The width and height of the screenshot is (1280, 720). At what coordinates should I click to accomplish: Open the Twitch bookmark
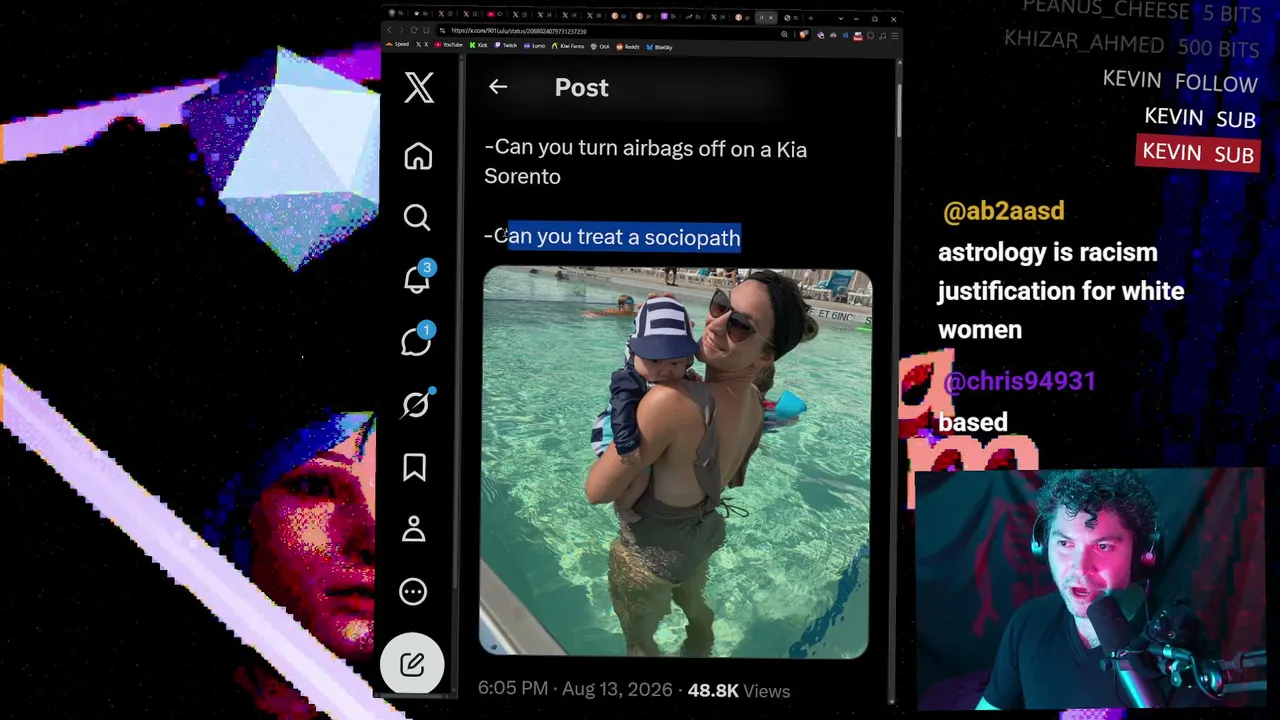tap(506, 46)
